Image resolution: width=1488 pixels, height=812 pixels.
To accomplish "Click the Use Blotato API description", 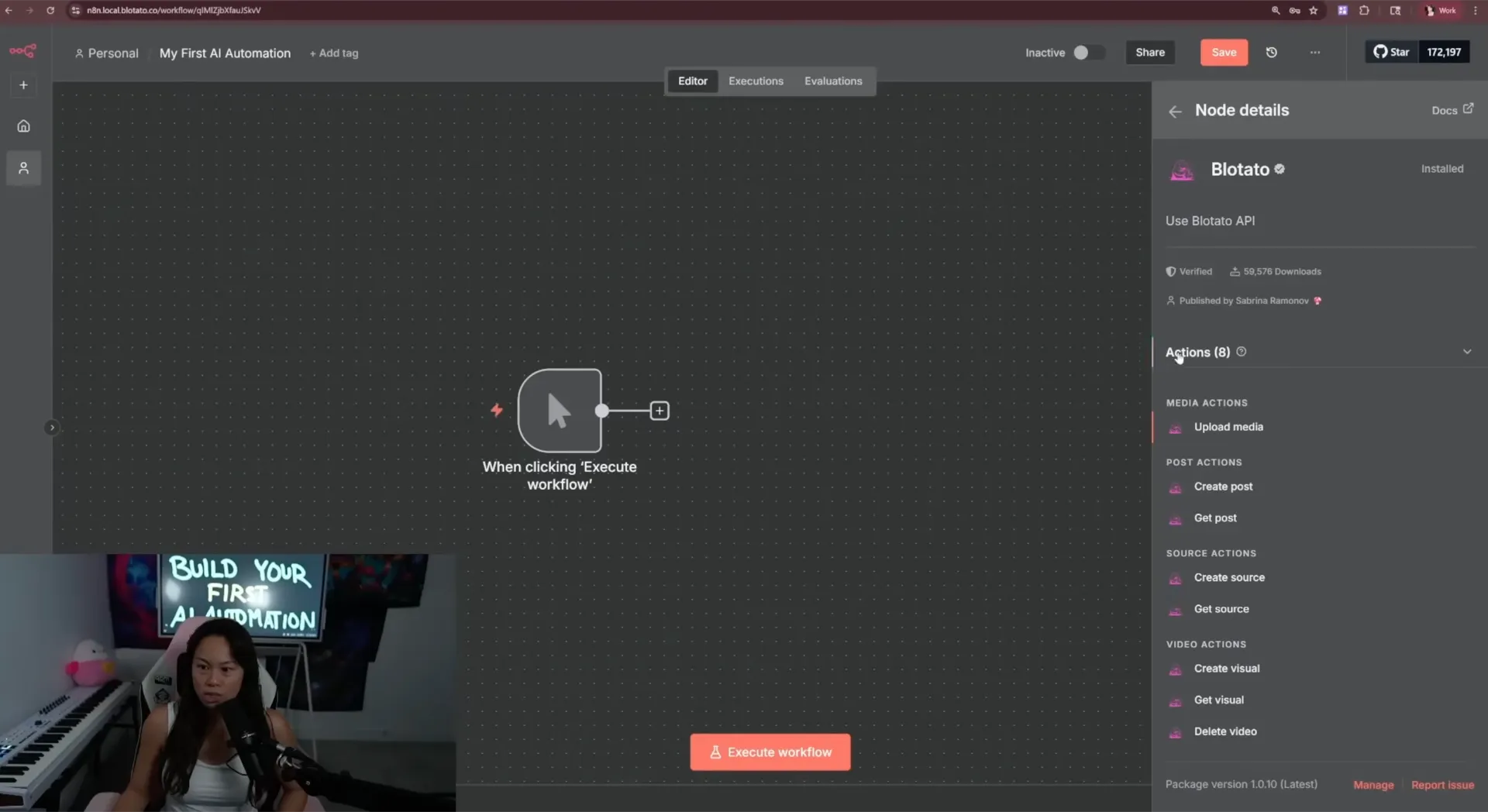I will [1210, 221].
